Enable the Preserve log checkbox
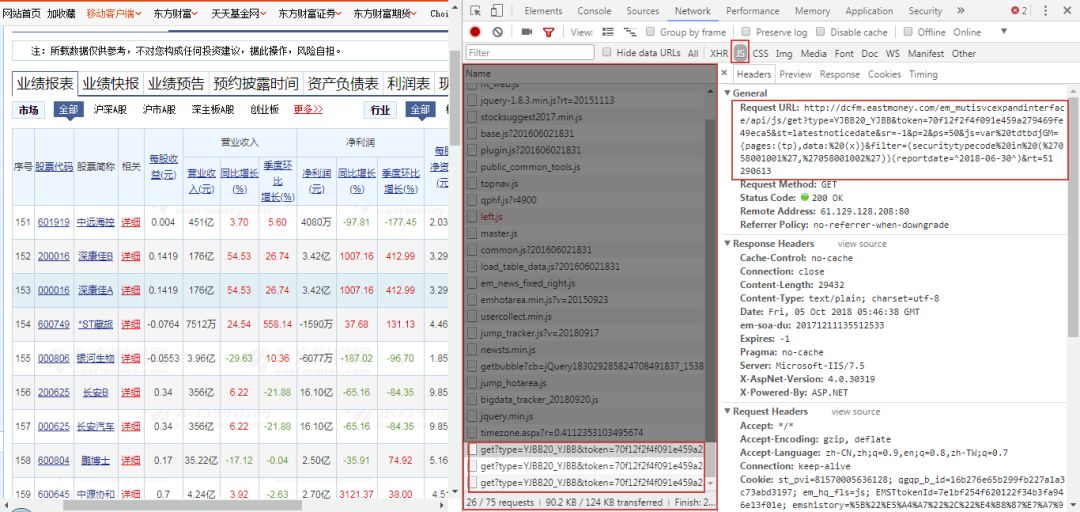1080x512 pixels. point(746,32)
